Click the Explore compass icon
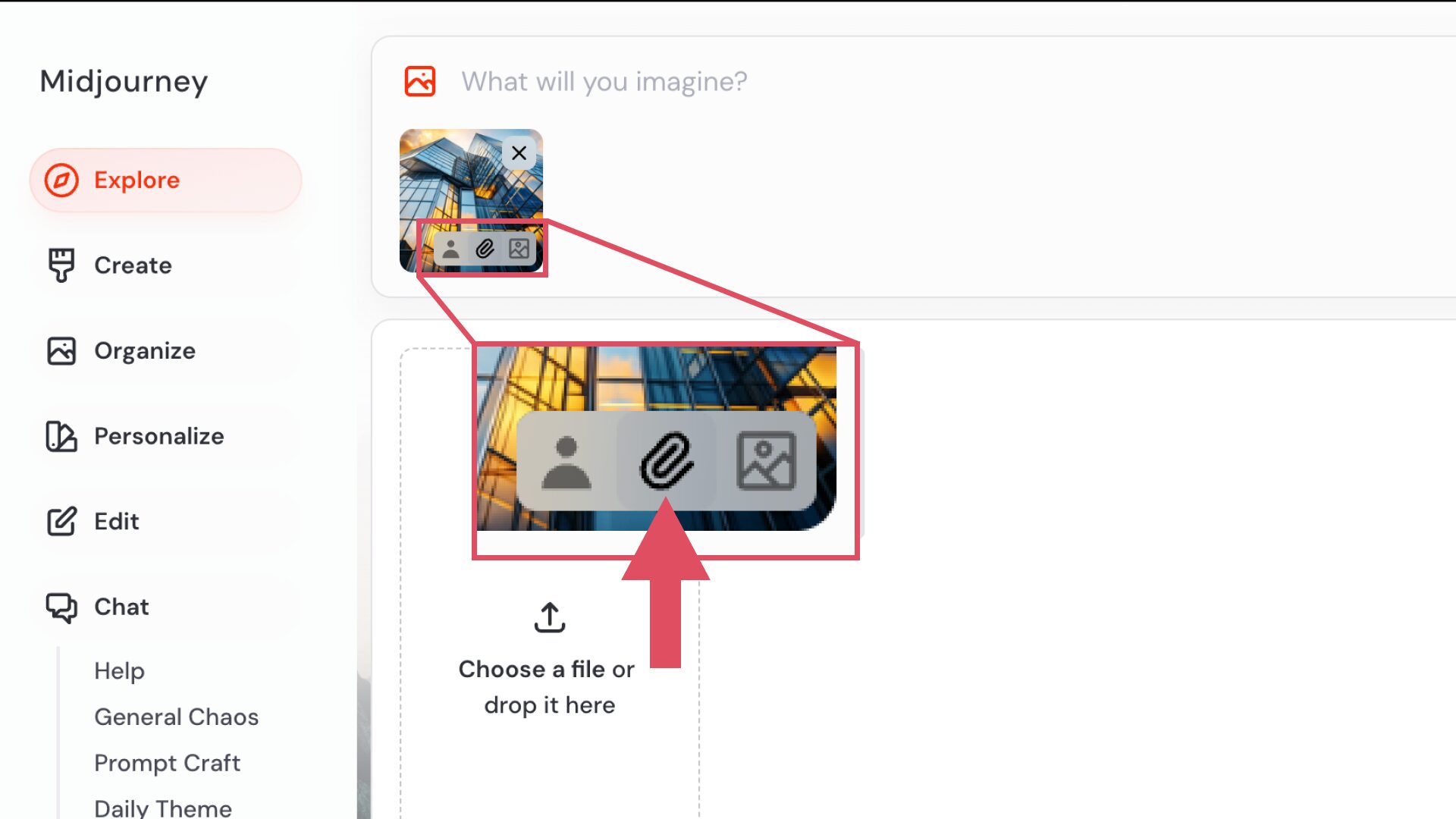 pos(61,180)
